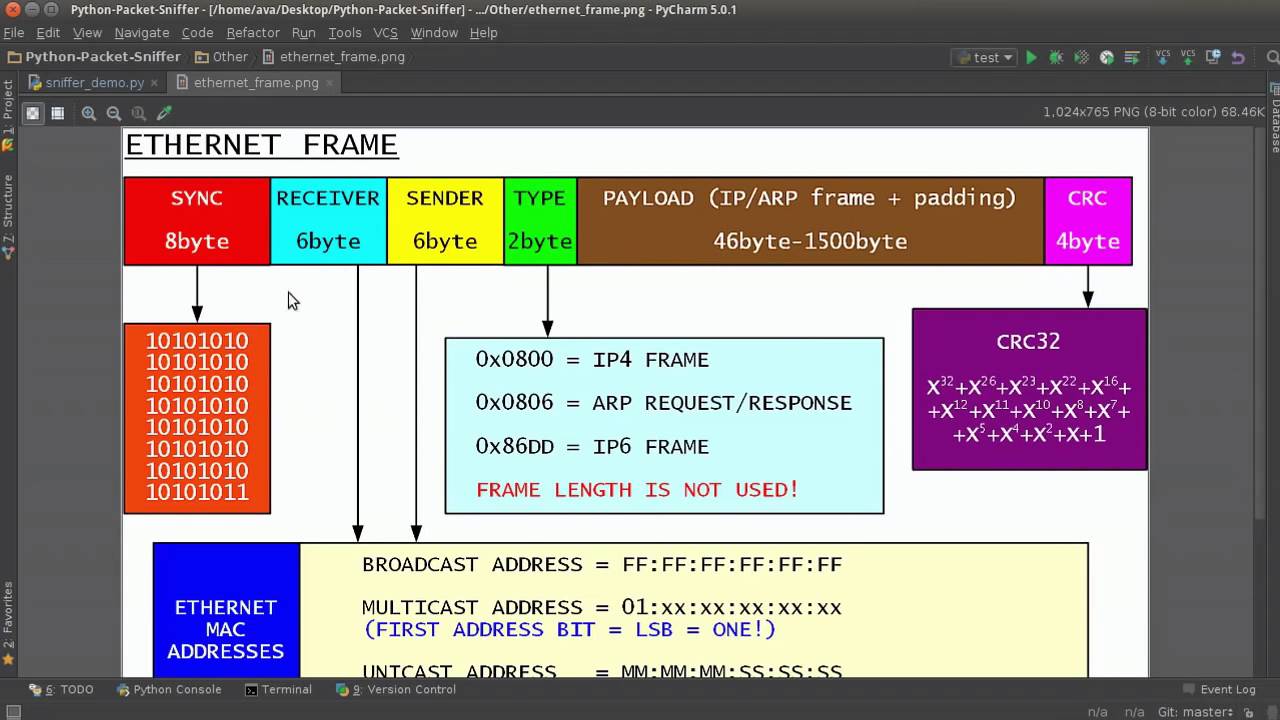Open the Tools menu

[345, 32]
